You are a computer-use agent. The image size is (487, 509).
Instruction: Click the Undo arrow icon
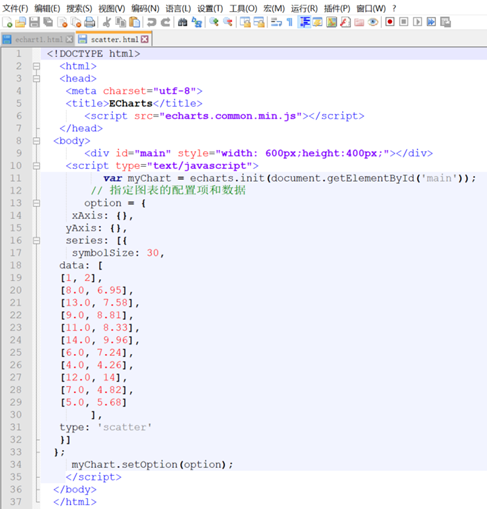152,22
